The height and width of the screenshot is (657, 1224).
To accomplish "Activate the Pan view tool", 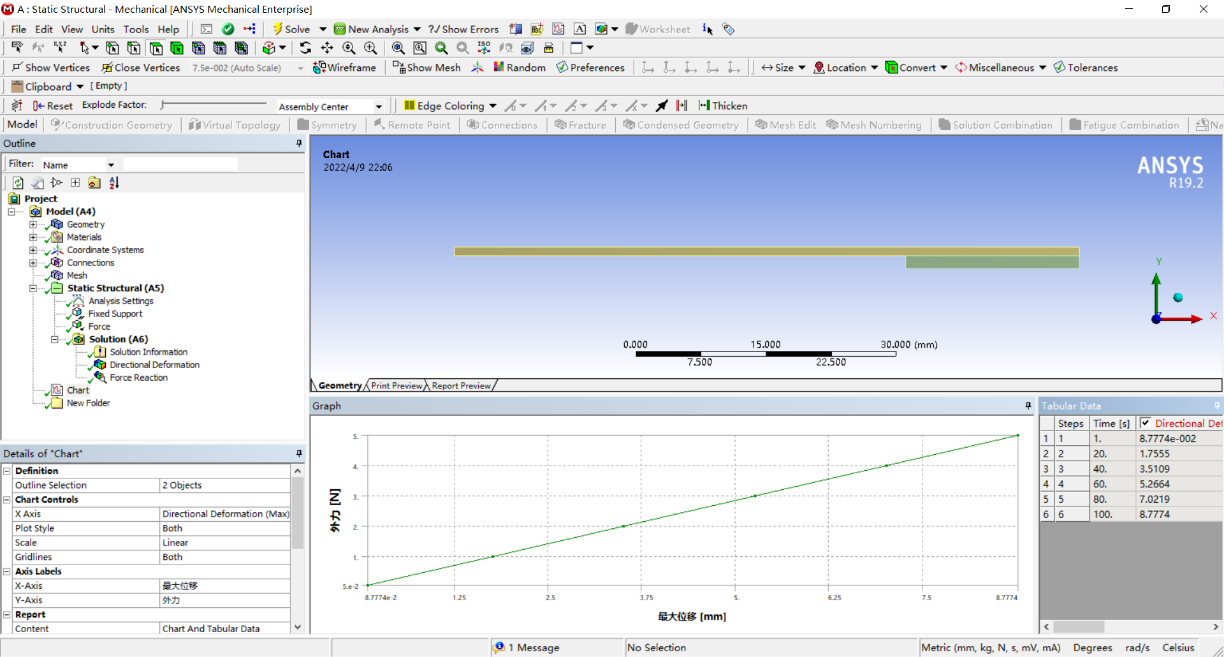I will click(x=327, y=48).
